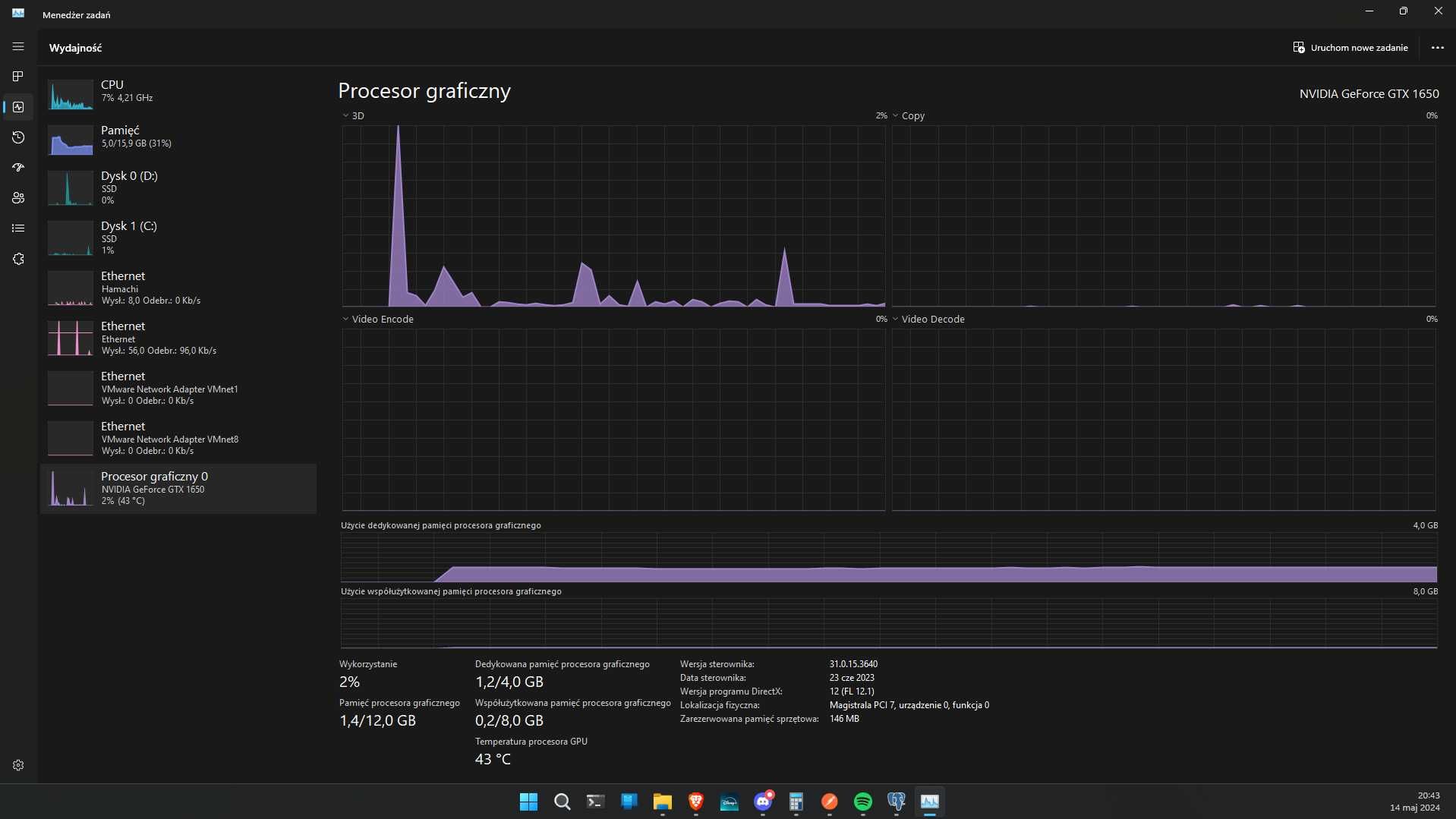Select Ethernet VMware VMnet1 adapter
The height and width of the screenshot is (819, 1456).
pyautogui.click(x=178, y=389)
